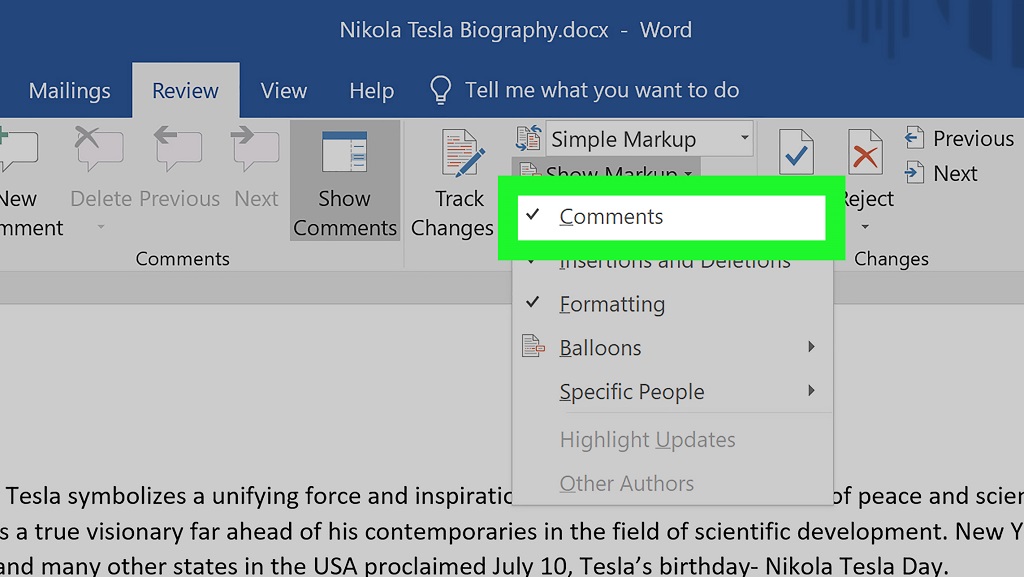Expand the Balloons submenu
The image size is (1024, 577).
600,348
